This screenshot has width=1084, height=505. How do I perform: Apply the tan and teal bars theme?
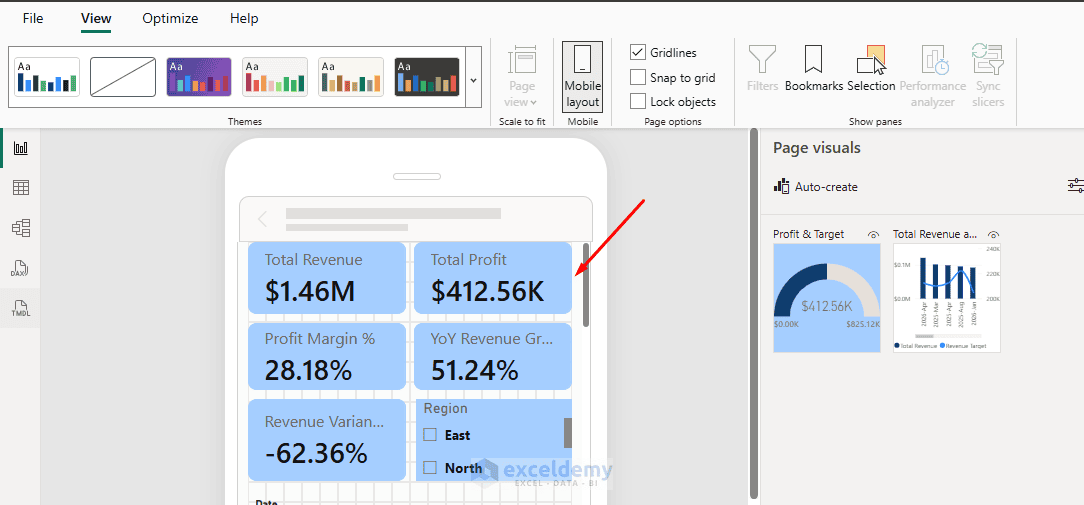pos(351,77)
